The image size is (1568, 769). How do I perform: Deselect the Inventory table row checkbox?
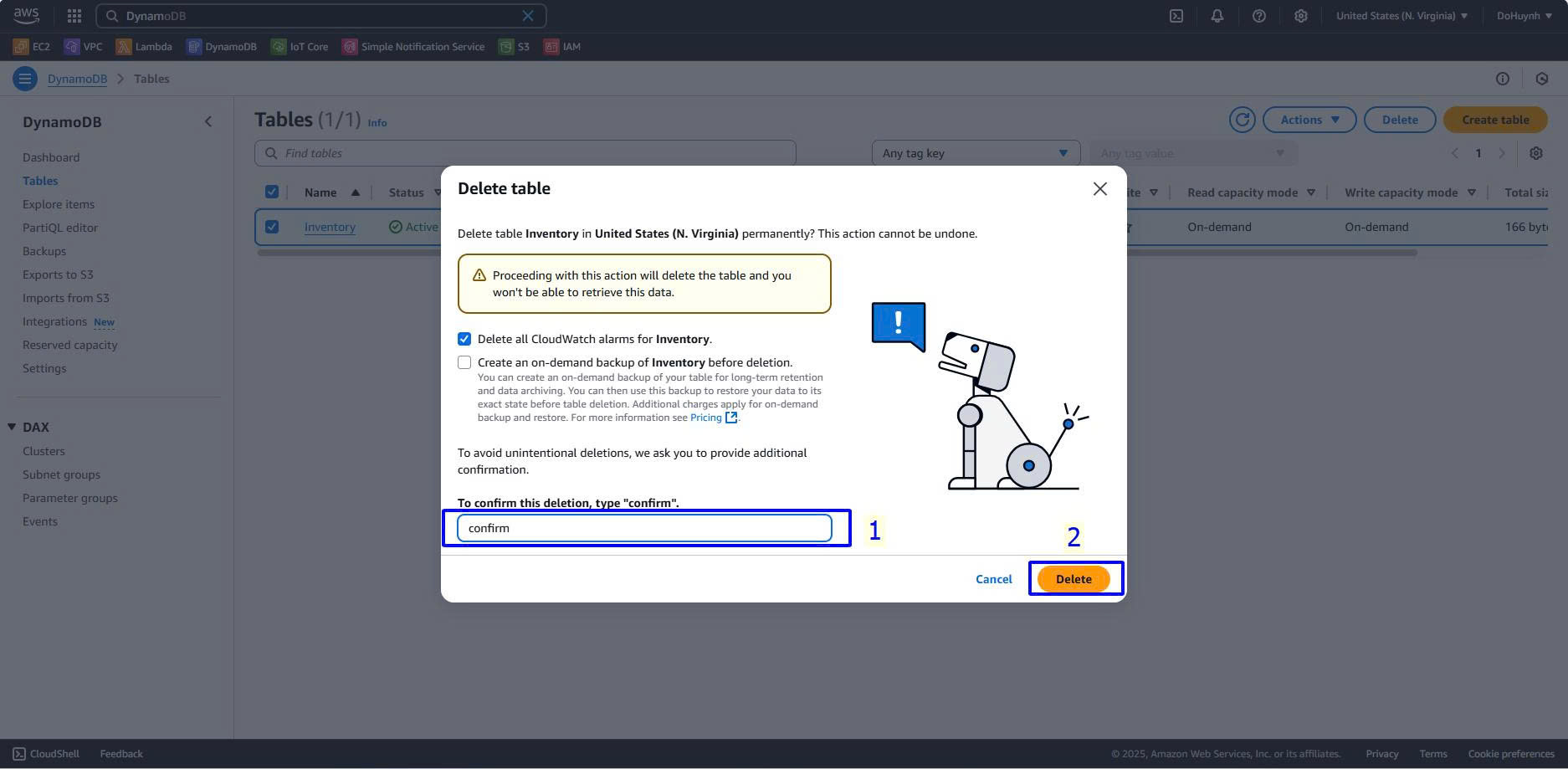272,227
